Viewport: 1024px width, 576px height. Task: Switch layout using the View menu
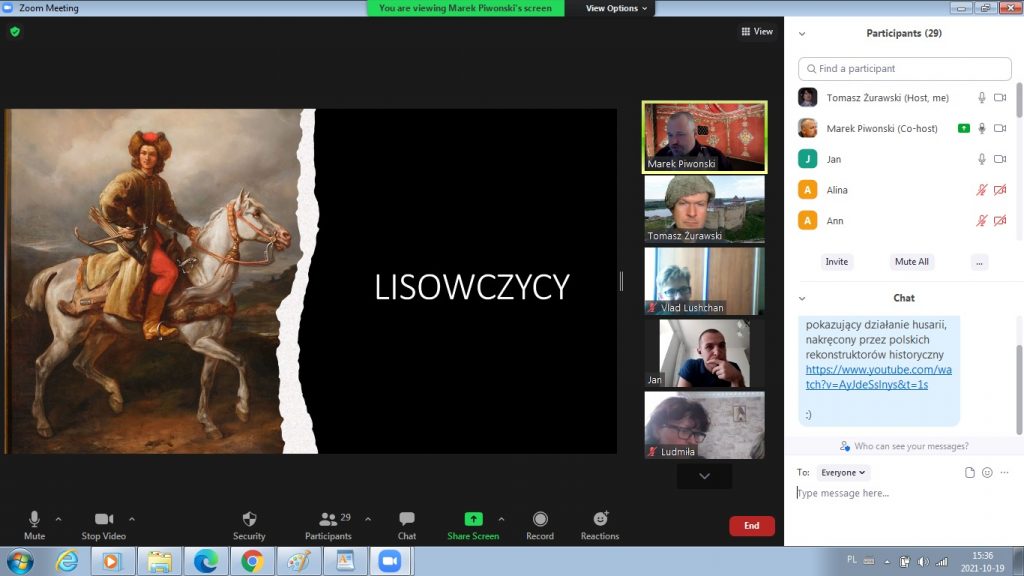pyautogui.click(x=757, y=32)
